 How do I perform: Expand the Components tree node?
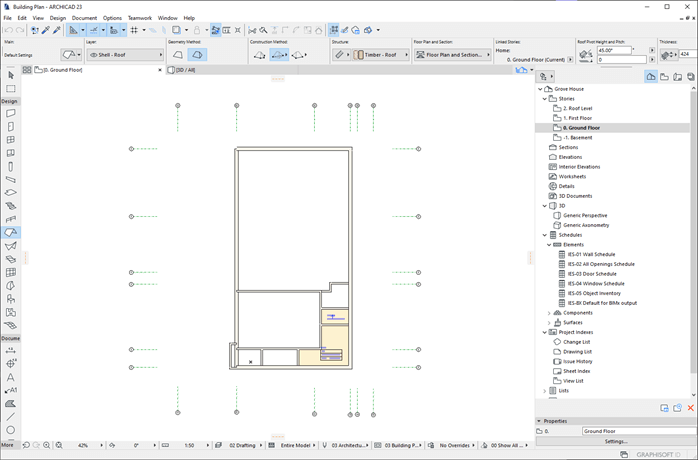(x=549, y=313)
